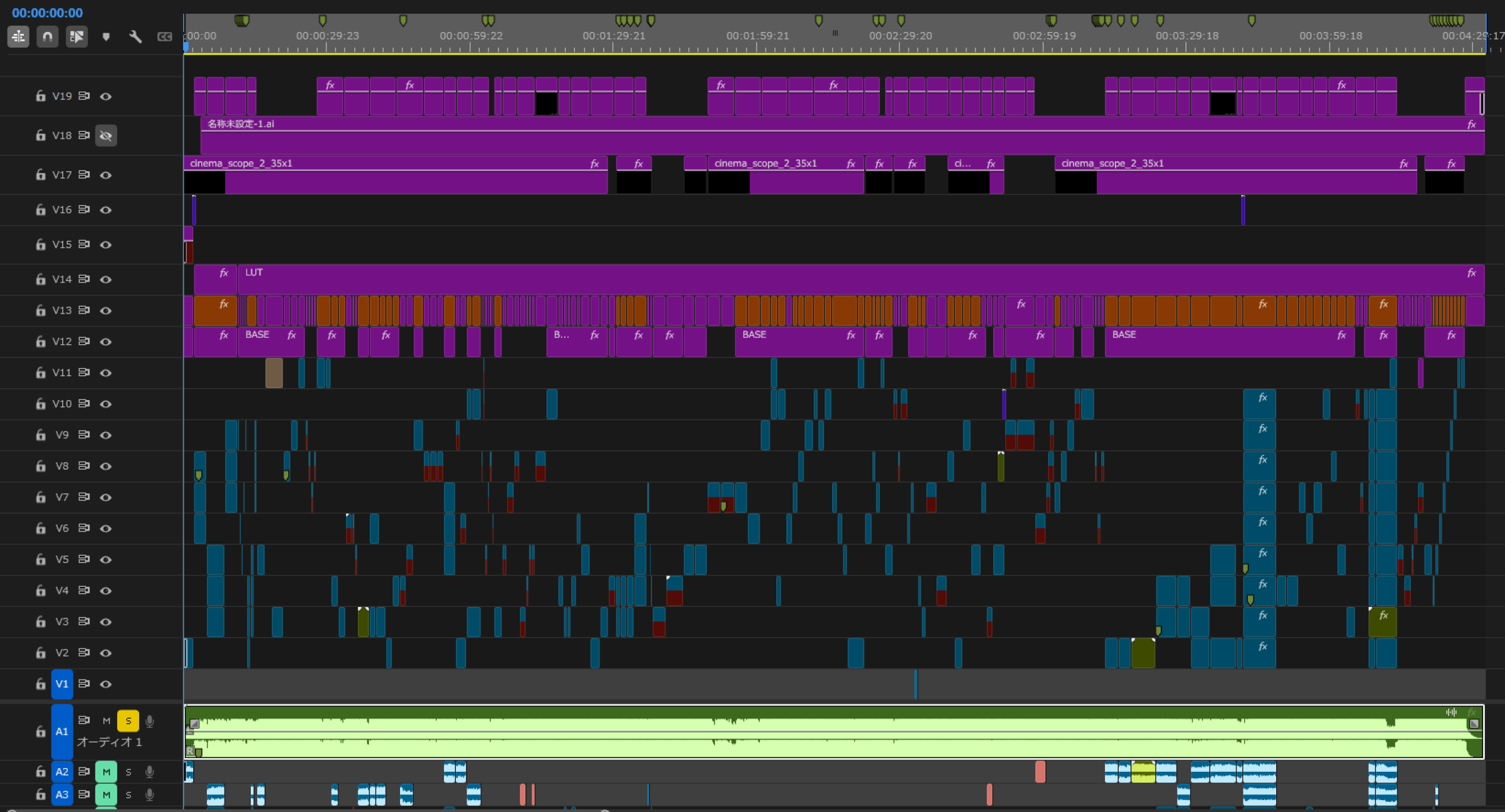Toggle insert sequences as nests icon
The width and height of the screenshot is (1505, 812).
pos(18,37)
